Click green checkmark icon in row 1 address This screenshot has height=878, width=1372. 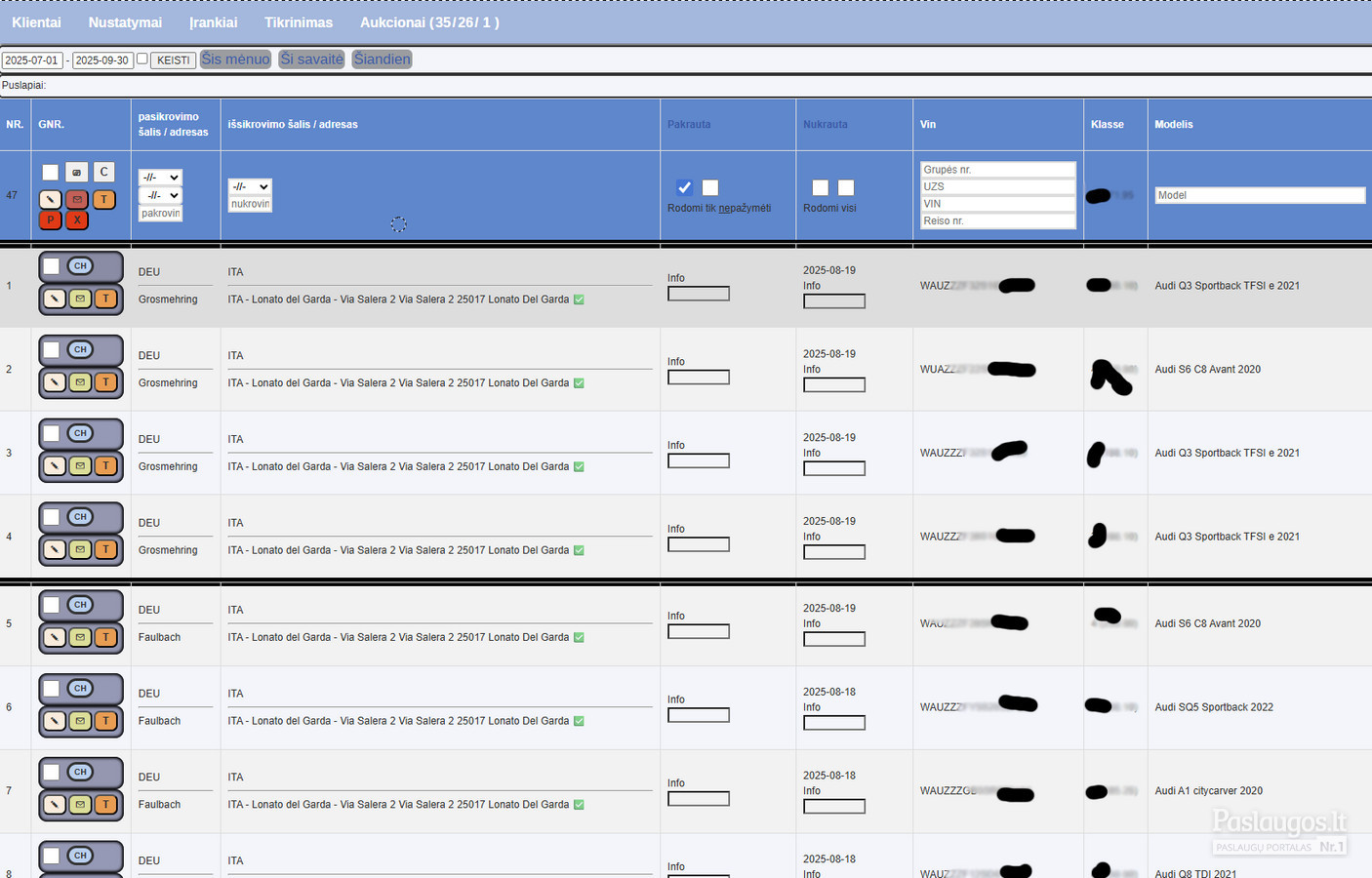579,299
